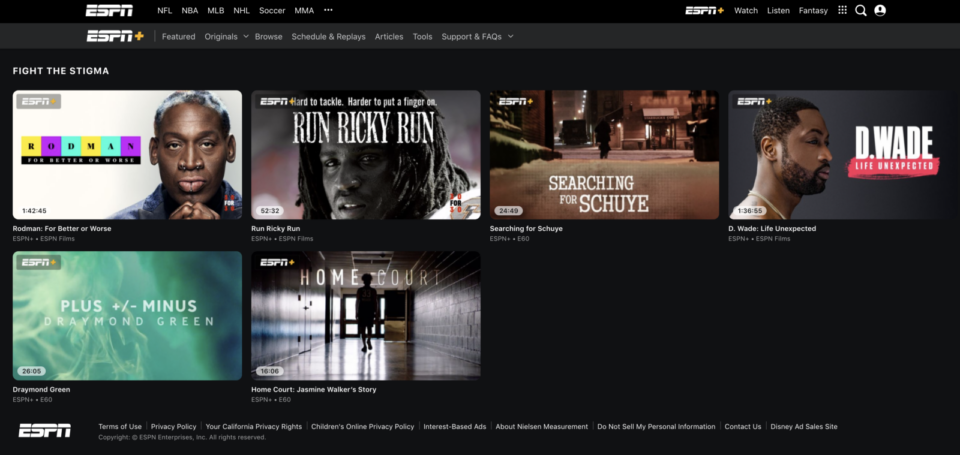Open the Disney Ad Sales Site link
Image resolution: width=960 pixels, height=455 pixels.
[x=804, y=427]
